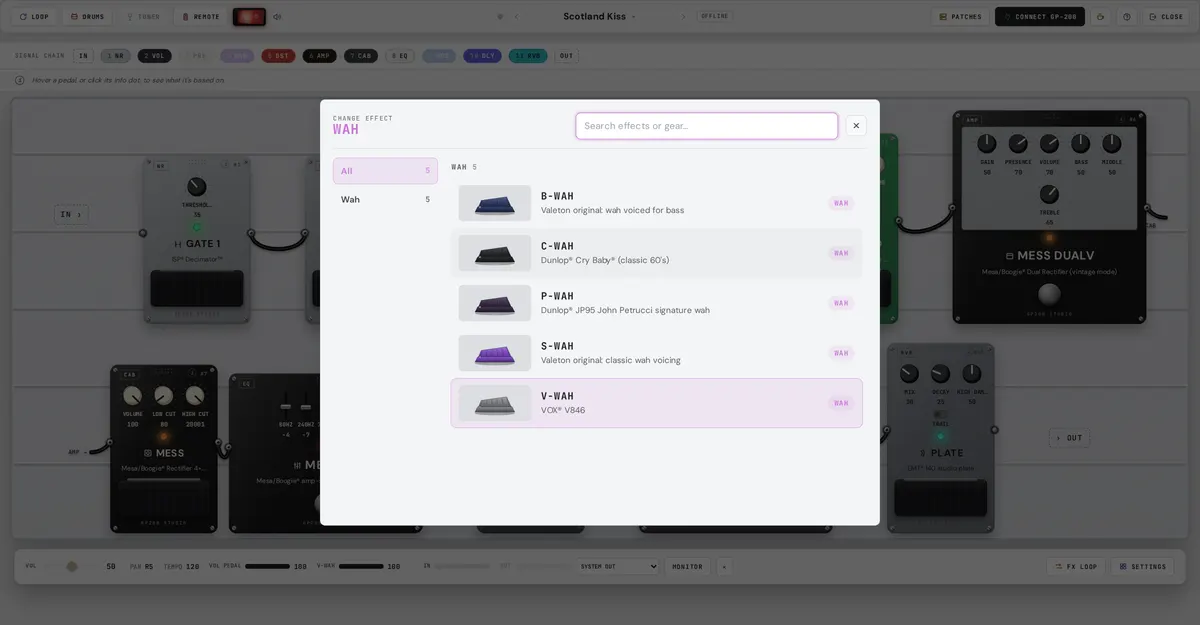Choose the B-WAH effect

tap(656, 203)
